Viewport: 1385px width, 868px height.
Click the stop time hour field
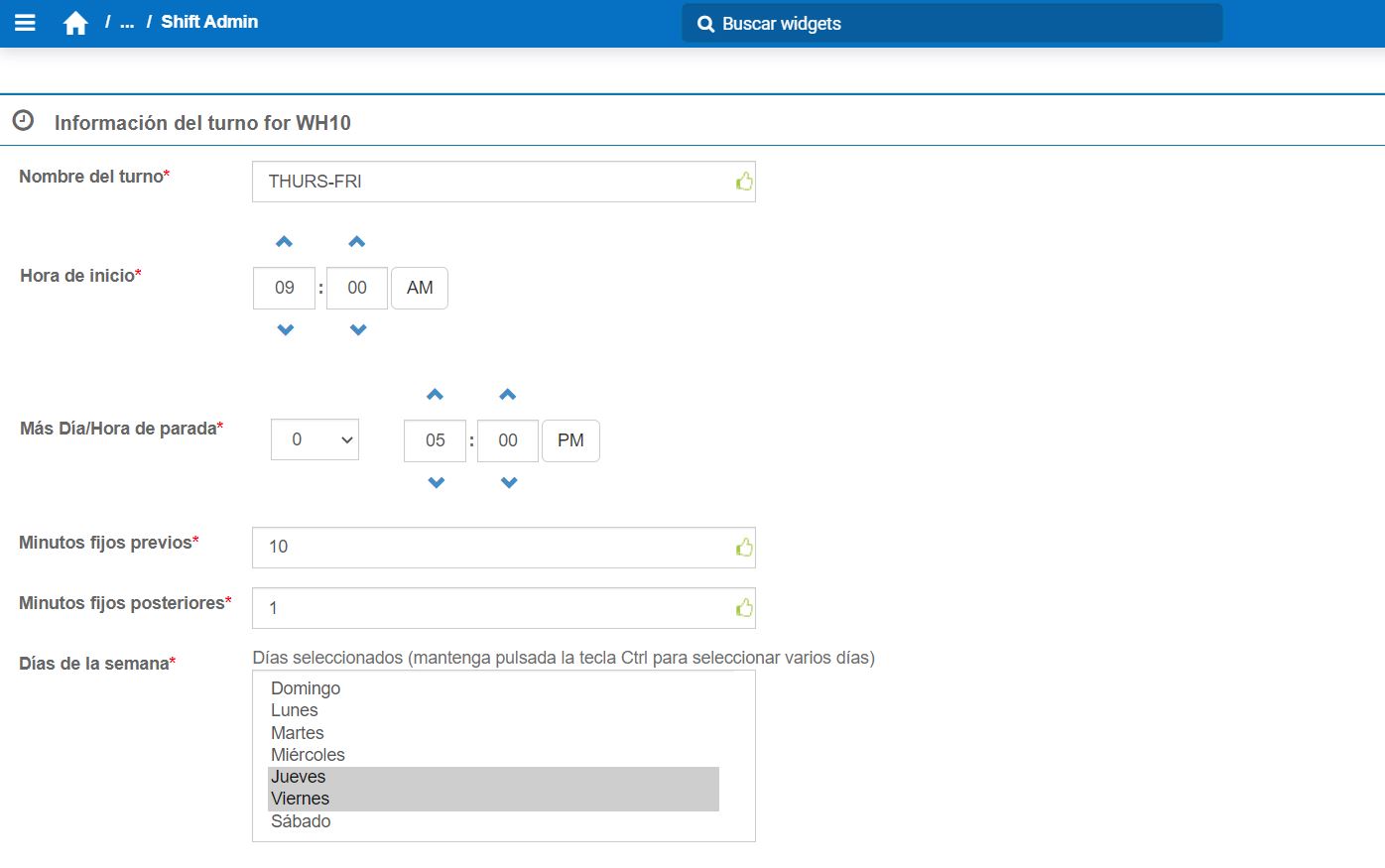click(x=435, y=440)
